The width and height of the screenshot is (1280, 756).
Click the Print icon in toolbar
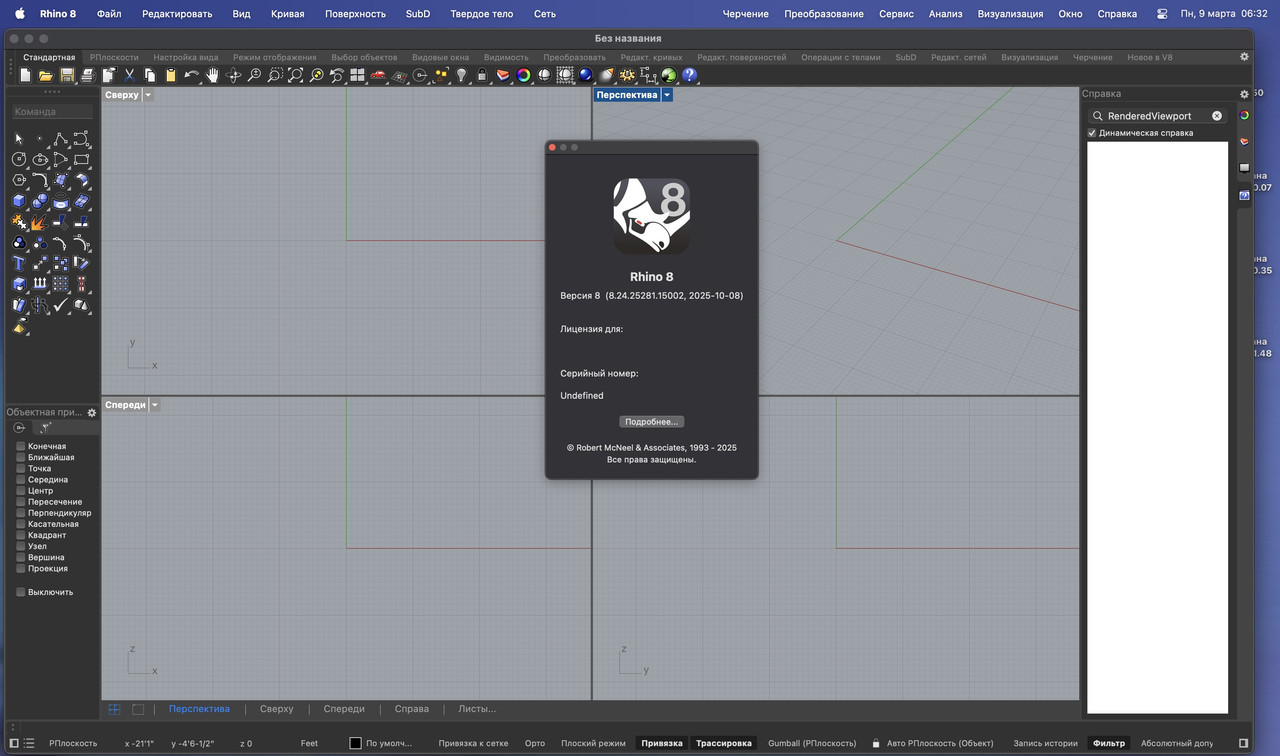pyautogui.click(x=88, y=75)
